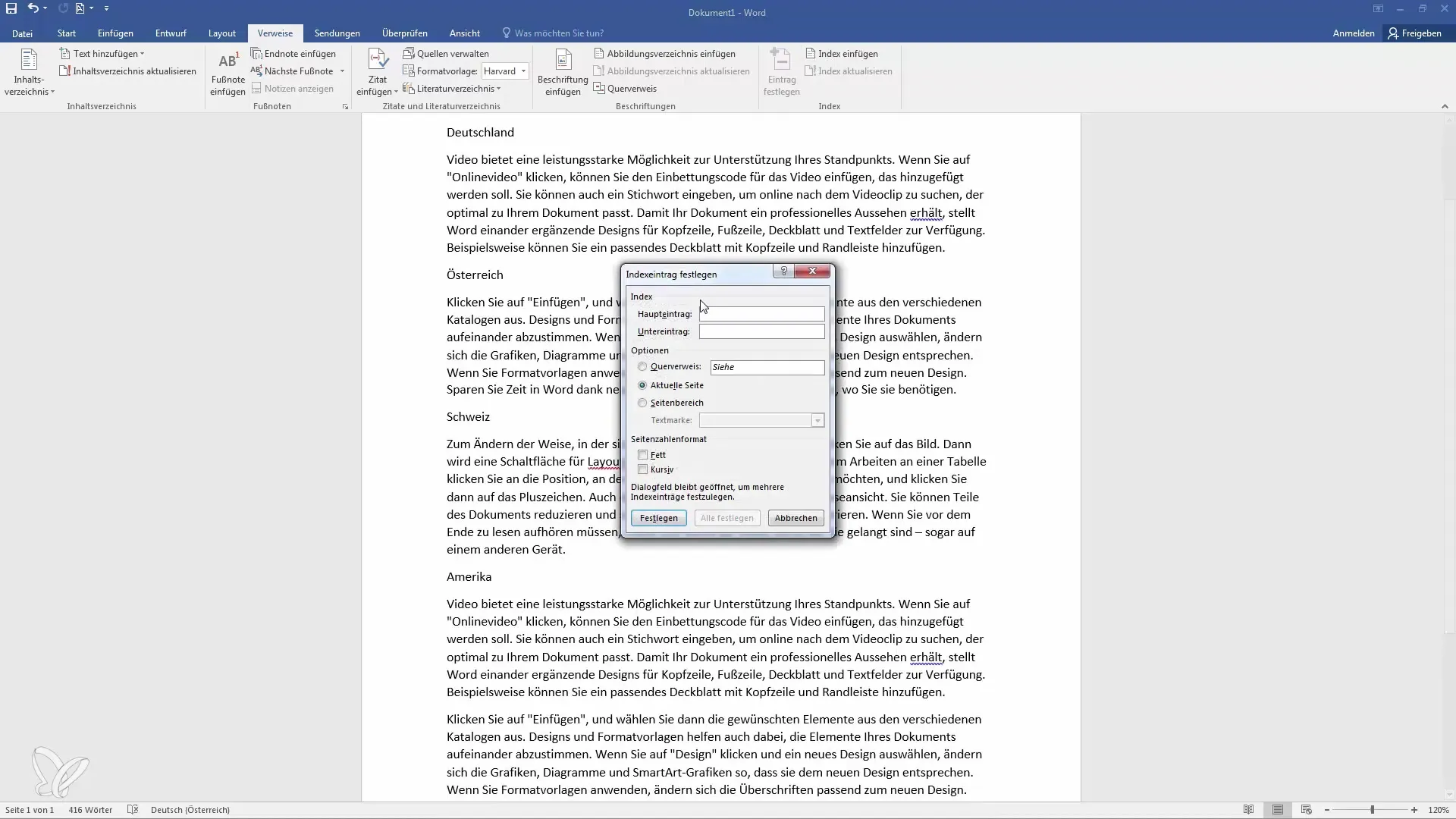Image resolution: width=1456 pixels, height=819 pixels.
Task: Click the Untereintrag input field
Action: pyautogui.click(x=761, y=331)
